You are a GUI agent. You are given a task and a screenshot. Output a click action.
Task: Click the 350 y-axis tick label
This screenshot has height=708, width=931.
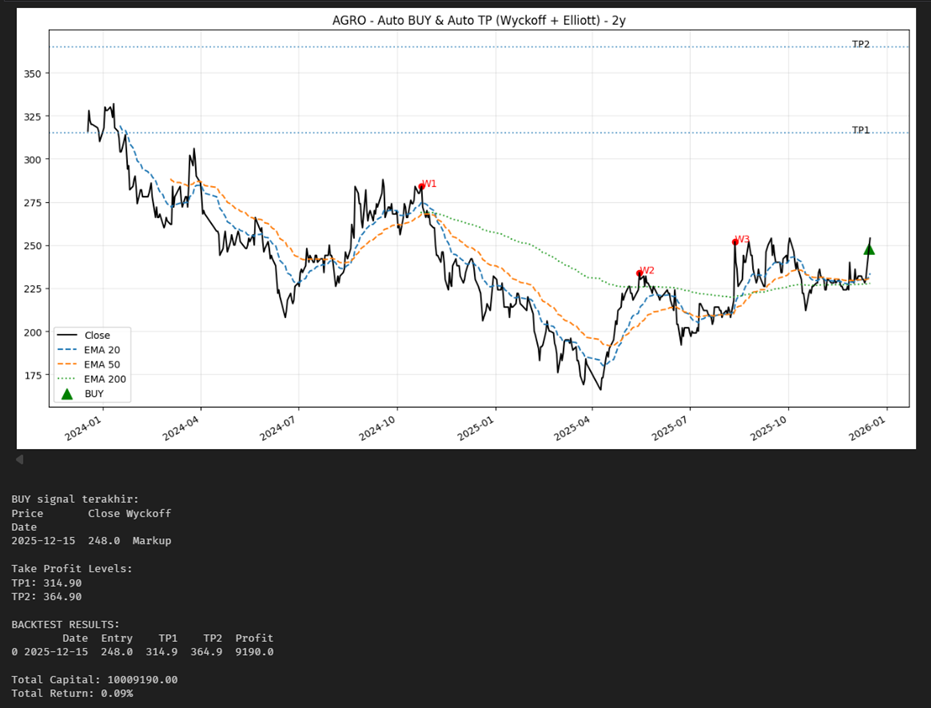tap(36, 73)
